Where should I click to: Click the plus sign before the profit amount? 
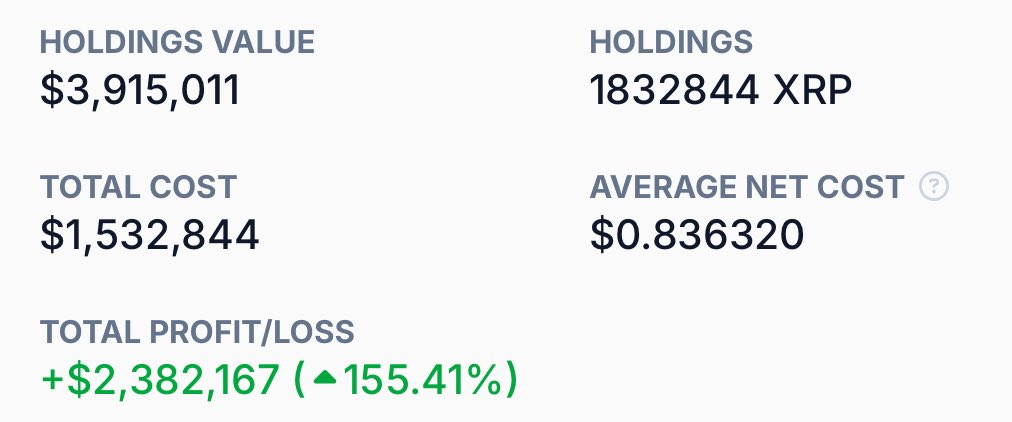52,381
